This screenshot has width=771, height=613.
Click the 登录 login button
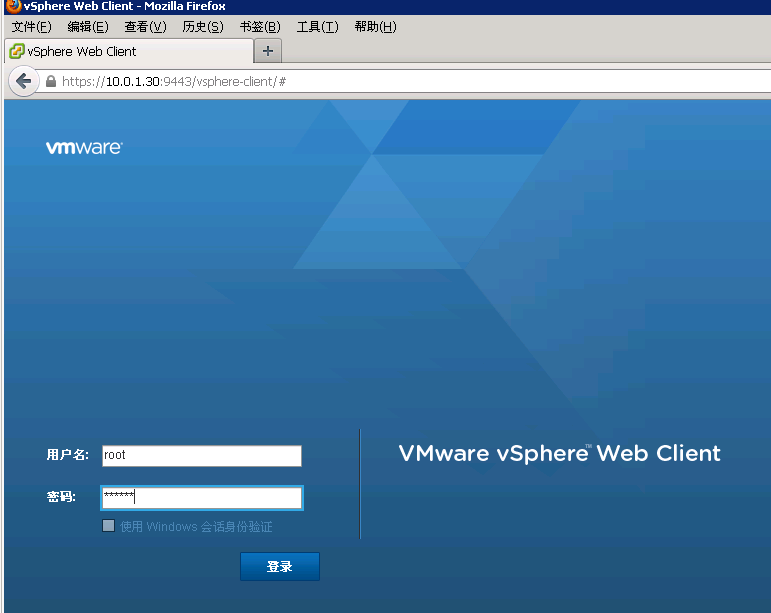pyautogui.click(x=280, y=566)
